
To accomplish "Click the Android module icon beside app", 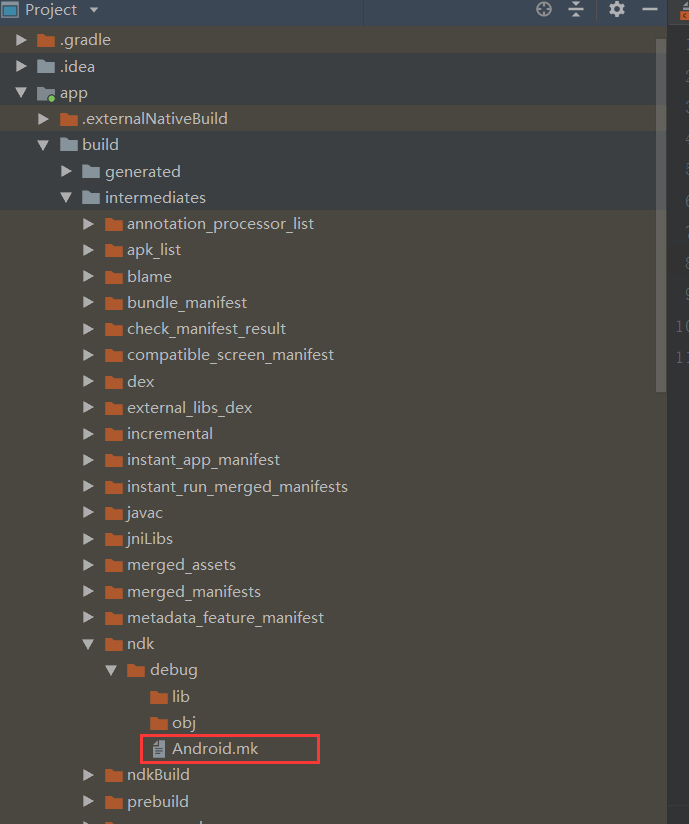I will [x=46, y=92].
